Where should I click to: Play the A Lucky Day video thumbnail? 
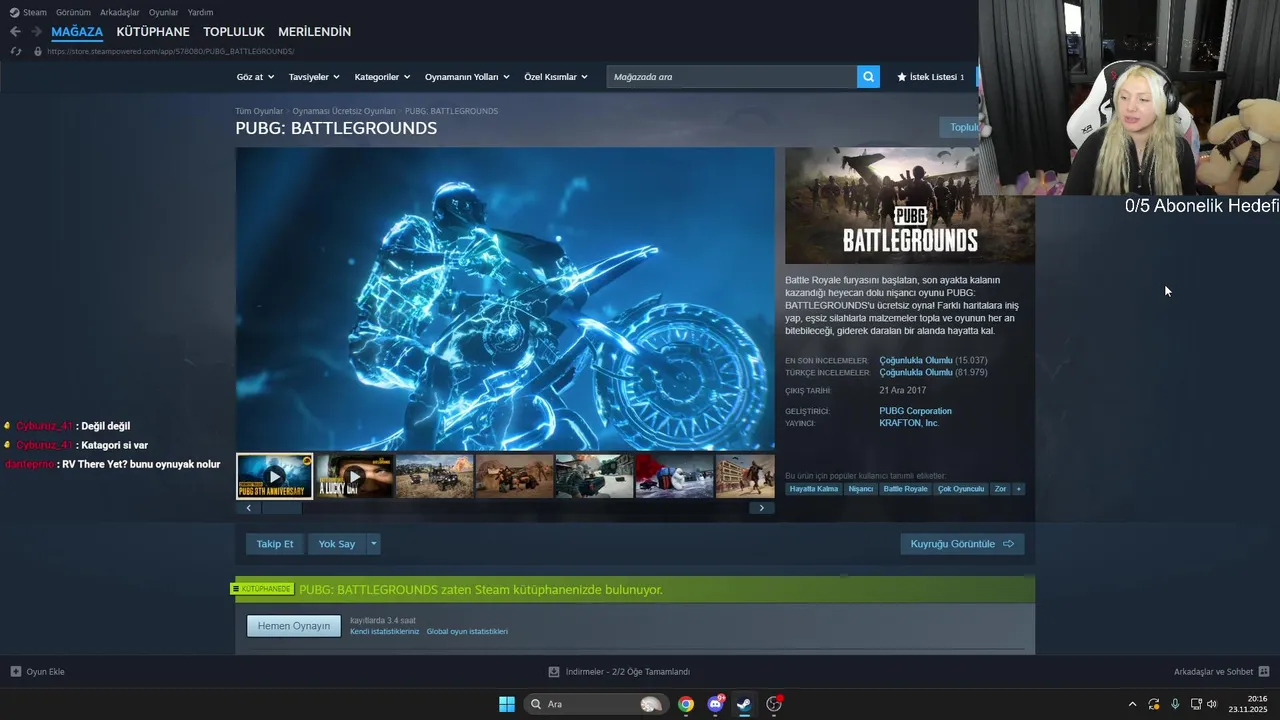[x=354, y=476]
